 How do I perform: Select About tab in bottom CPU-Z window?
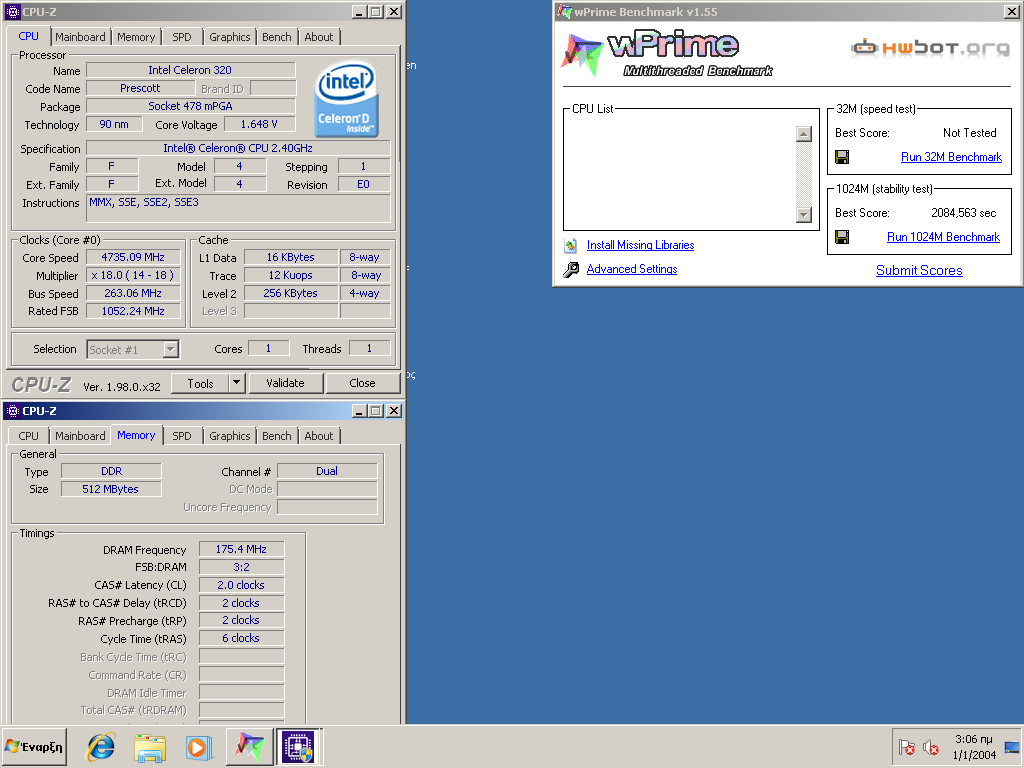pyautogui.click(x=319, y=436)
